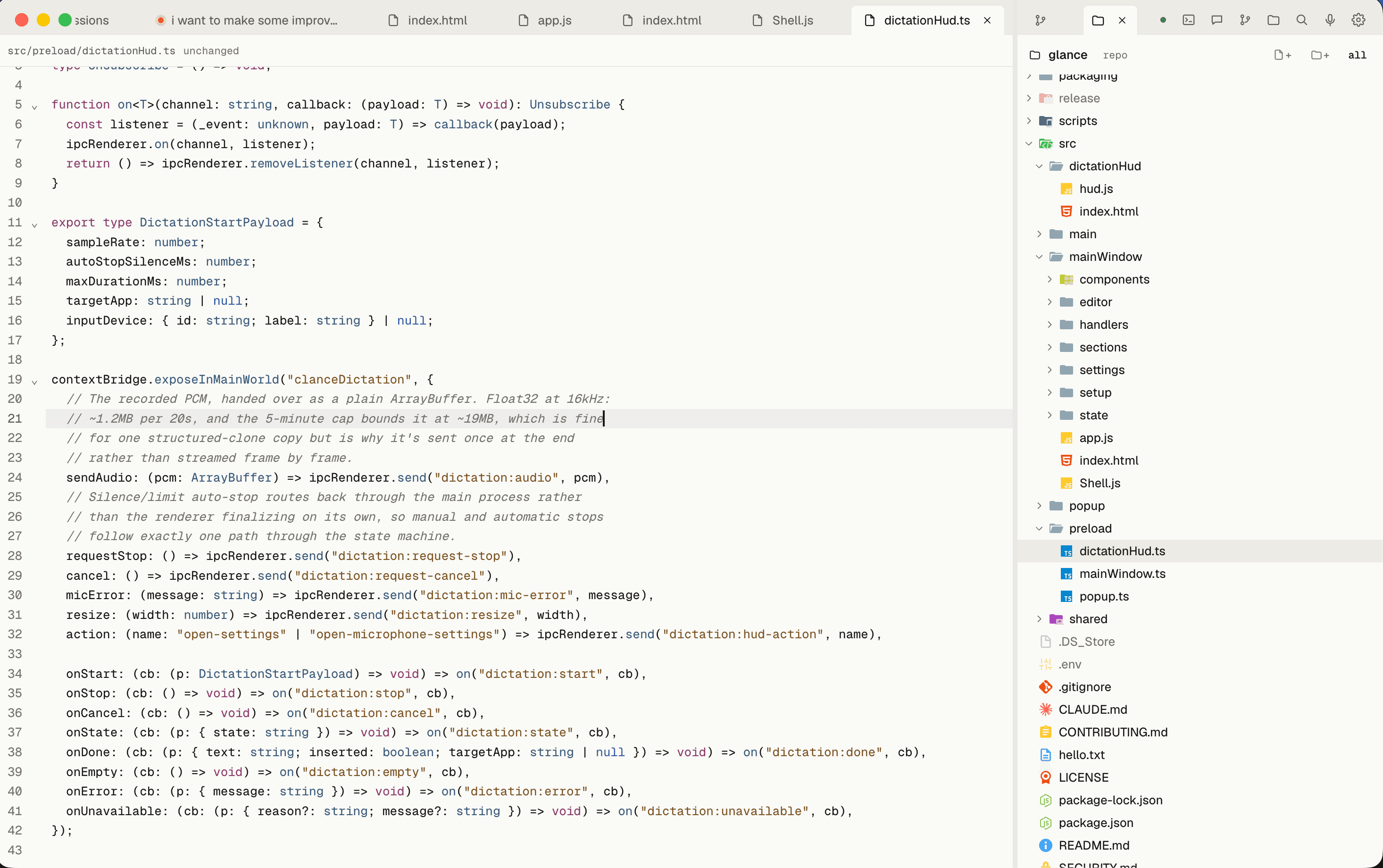Switch to the first index.html tab

(x=427, y=20)
